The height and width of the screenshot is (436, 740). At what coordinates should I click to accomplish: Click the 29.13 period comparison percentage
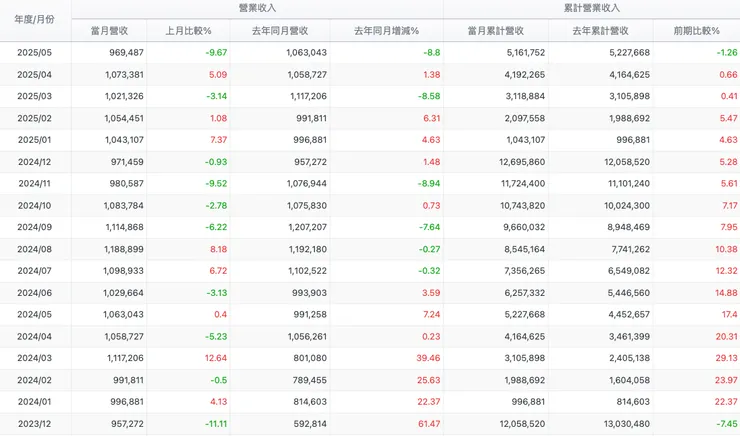[x=726, y=358]
